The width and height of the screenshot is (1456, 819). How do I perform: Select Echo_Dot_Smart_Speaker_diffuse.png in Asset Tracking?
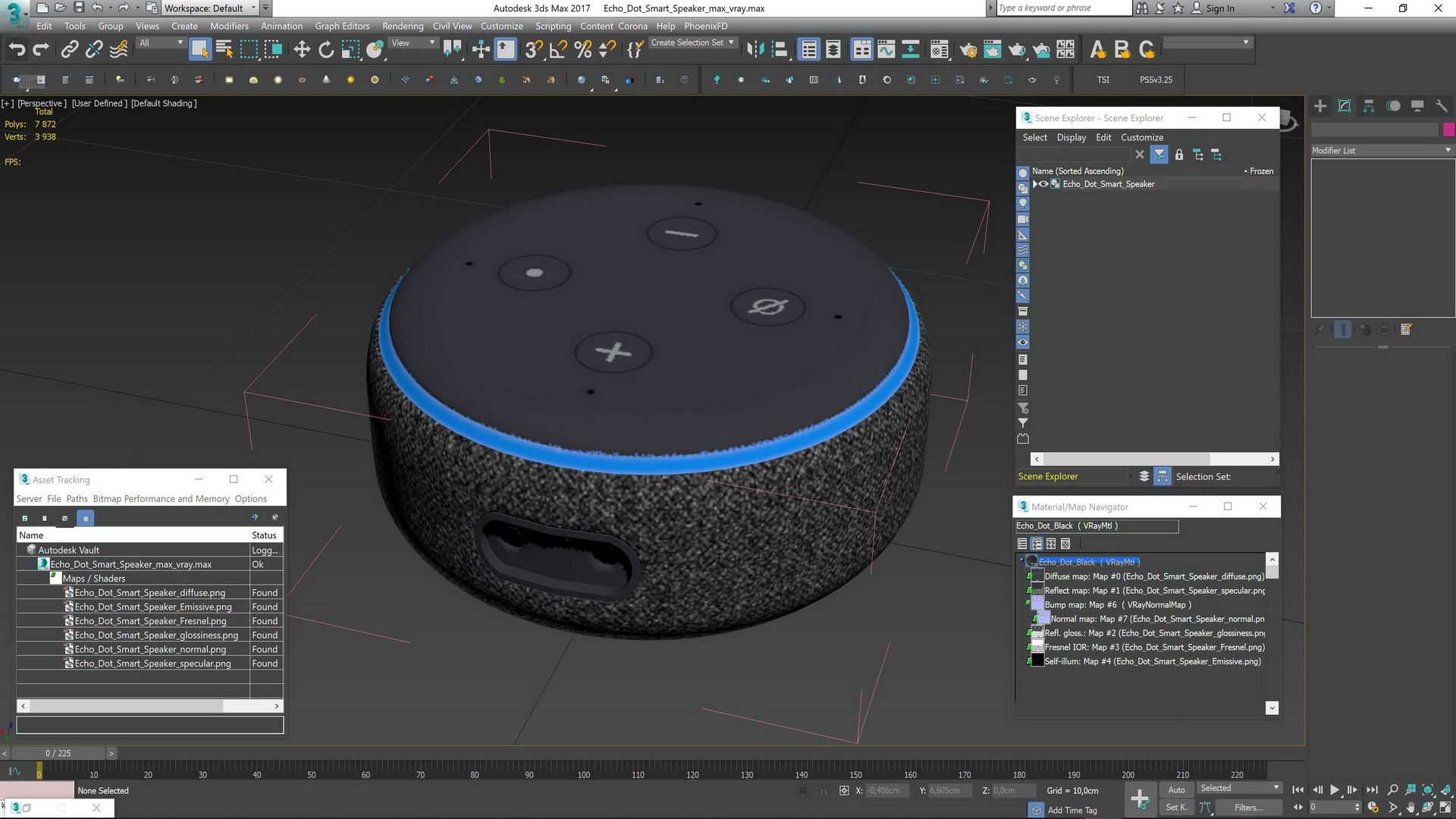coord(149,593)
